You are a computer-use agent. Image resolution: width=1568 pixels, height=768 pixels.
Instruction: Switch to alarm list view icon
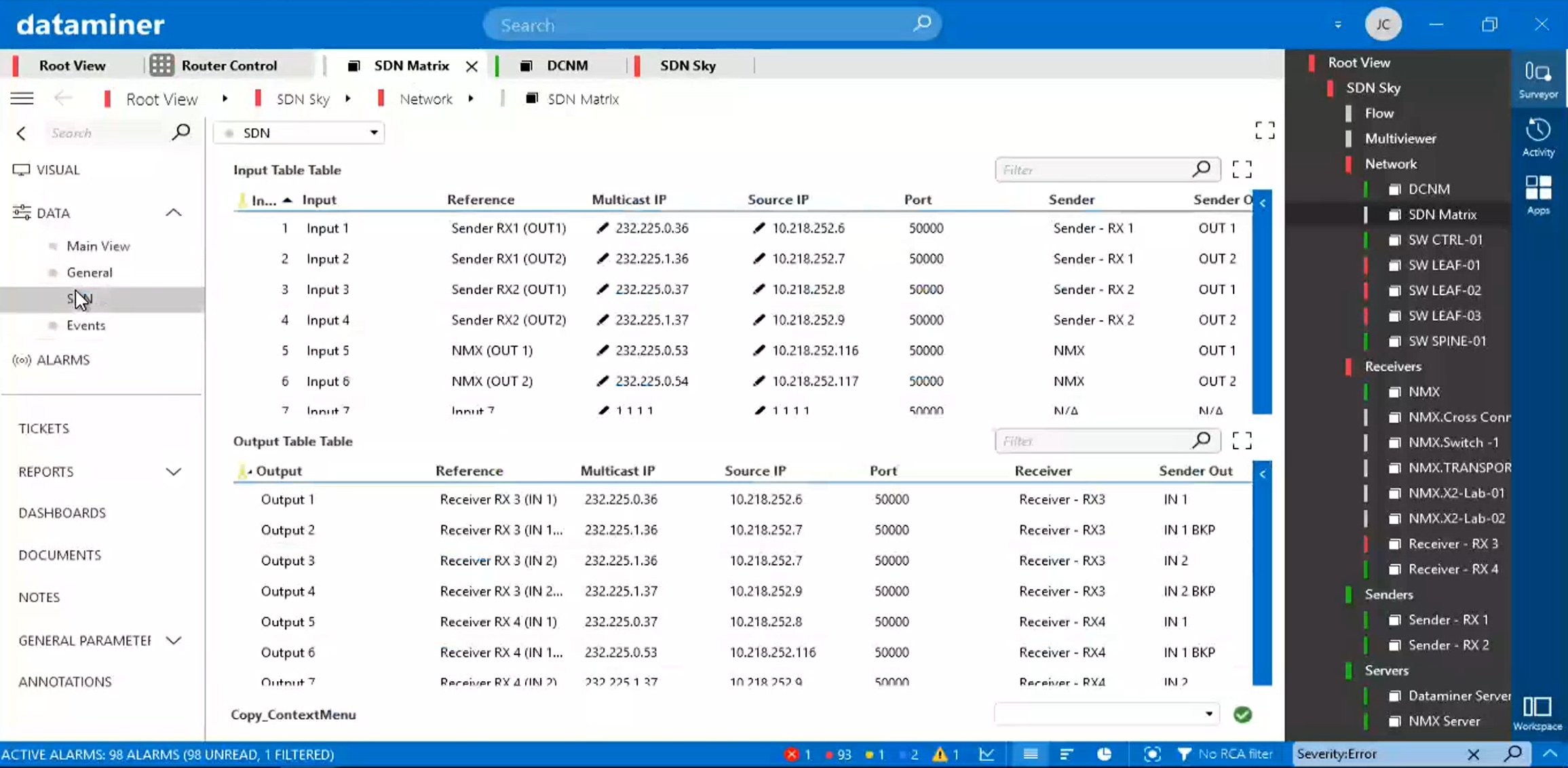coord(1030,754)
